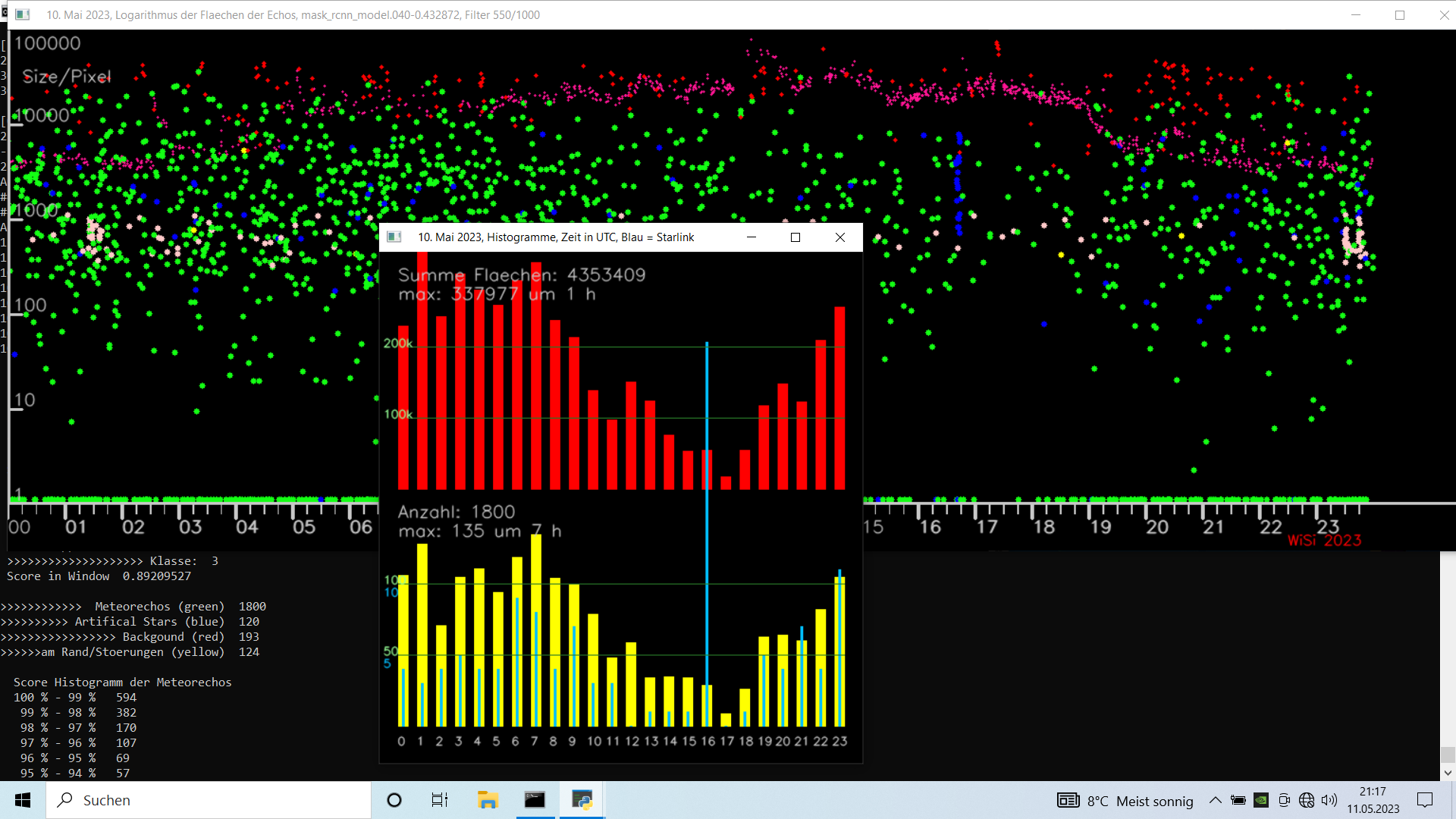Click the 'am Rand/Stoerungen (yellow)' console line
This screenshot has height=819, width=1456.
coord(130,652)
